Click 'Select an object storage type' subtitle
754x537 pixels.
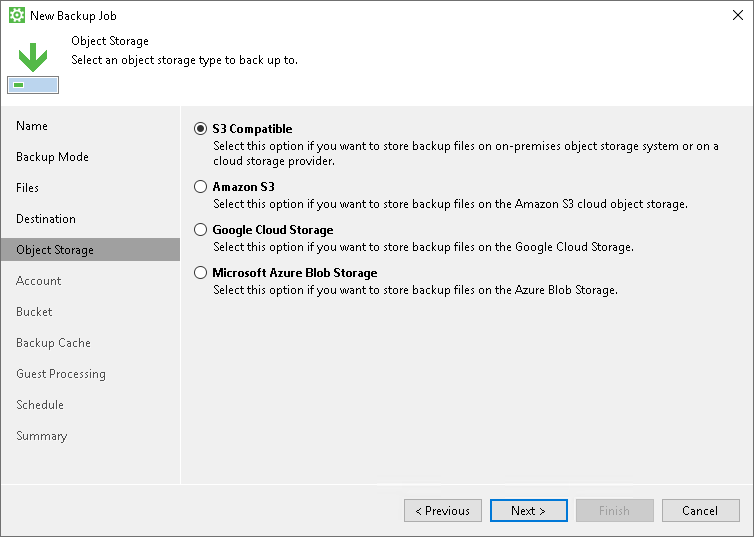[x=185, y=60]
